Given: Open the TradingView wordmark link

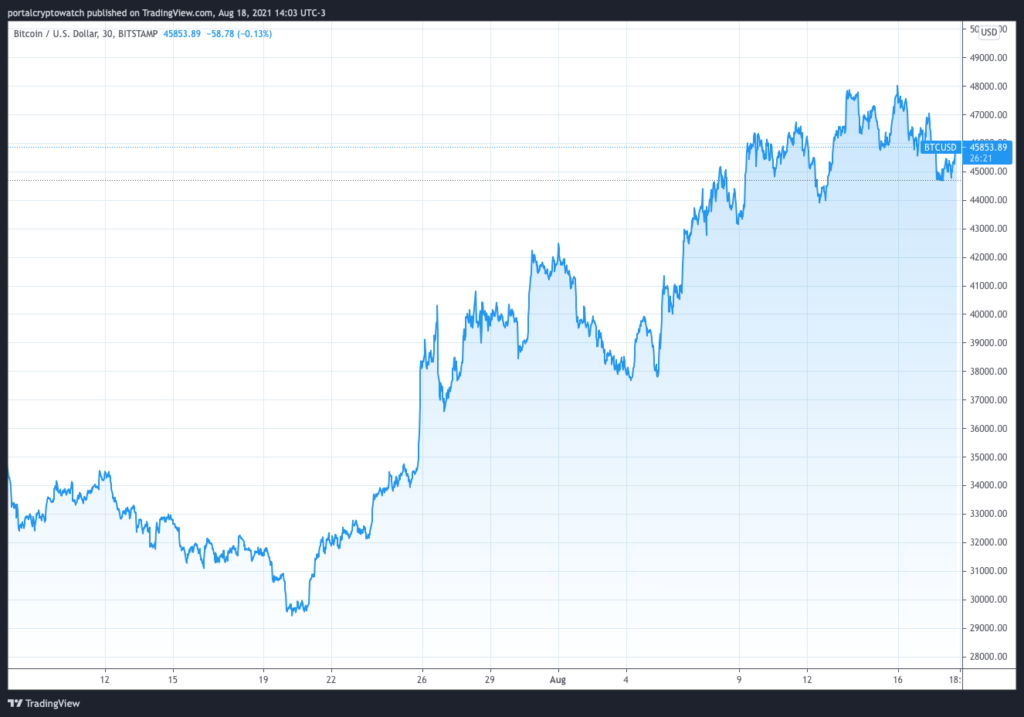Looking at the screenshot, I should (51, 703).
